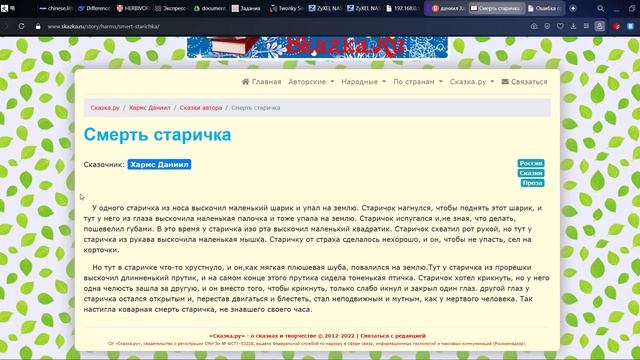Switch to the Difference tab

click(94, 8)
